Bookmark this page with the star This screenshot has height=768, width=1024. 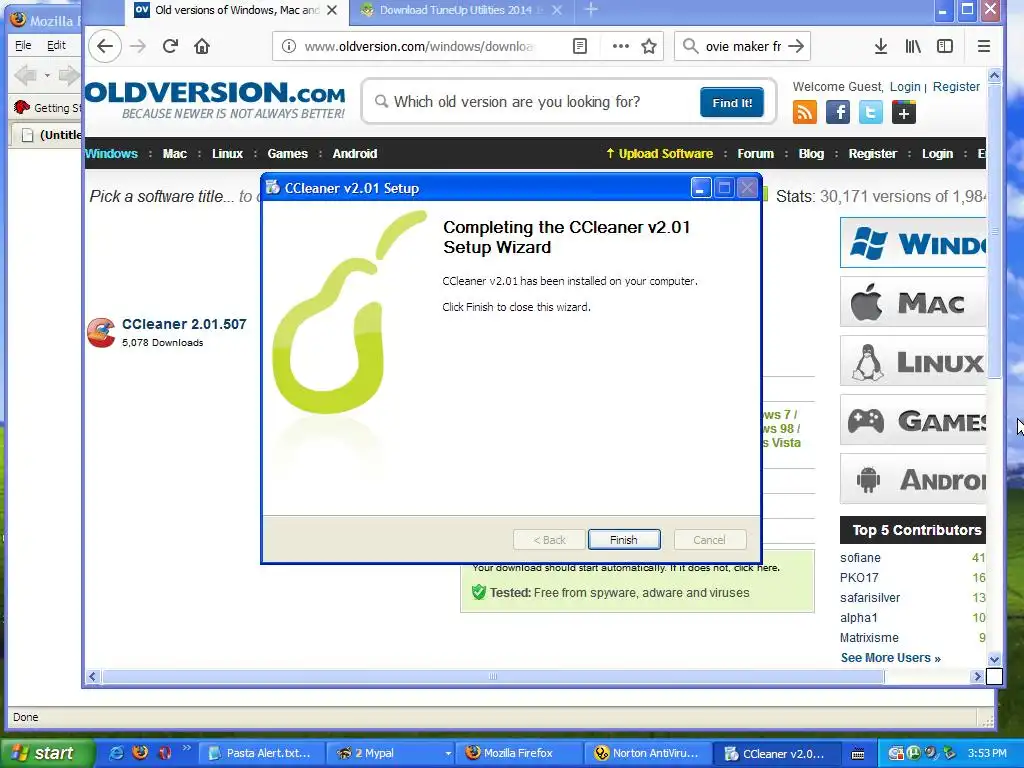coord(648,46)
